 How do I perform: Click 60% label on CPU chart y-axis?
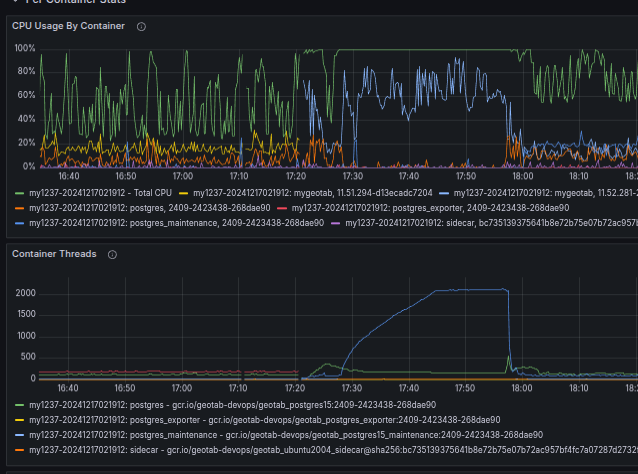coord(26,95)
